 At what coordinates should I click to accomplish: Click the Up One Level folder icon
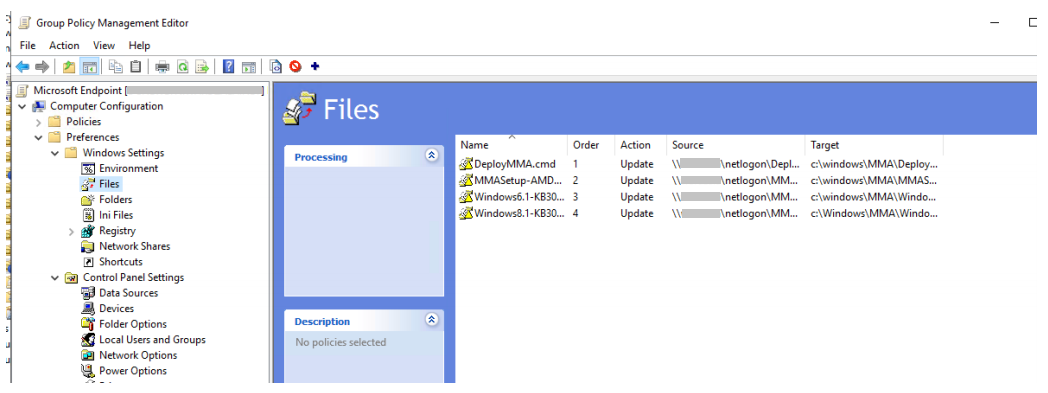coord(69,66)
